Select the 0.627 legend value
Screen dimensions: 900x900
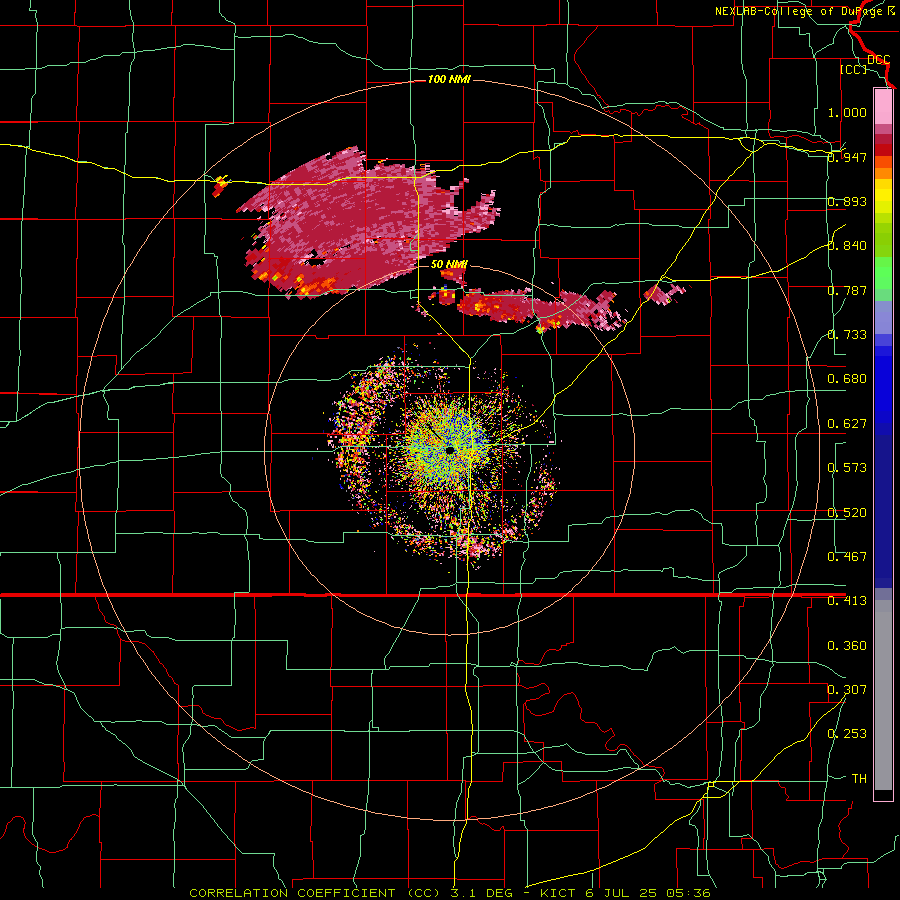(x=847, y=424)
